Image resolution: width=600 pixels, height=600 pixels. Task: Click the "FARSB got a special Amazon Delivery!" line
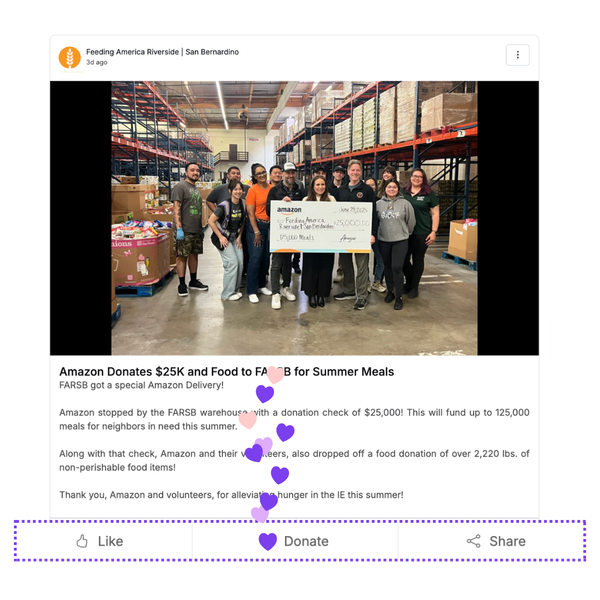pyautogui.click(x=141, y=385)
